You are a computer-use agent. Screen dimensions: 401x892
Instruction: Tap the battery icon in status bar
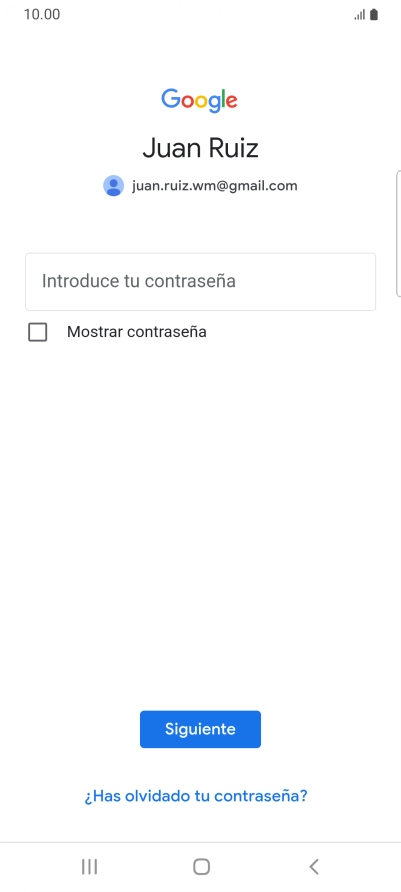point(374,14)
